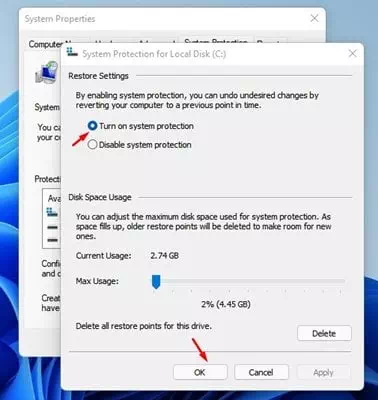
Task: Select the Windows drive icon in protection list
Action: tap(52, 212)
